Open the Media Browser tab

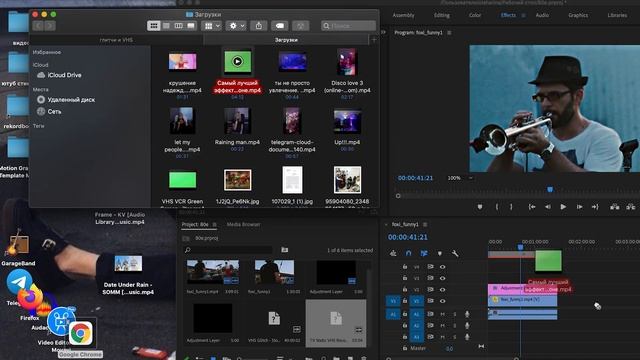tap(243, 224)
